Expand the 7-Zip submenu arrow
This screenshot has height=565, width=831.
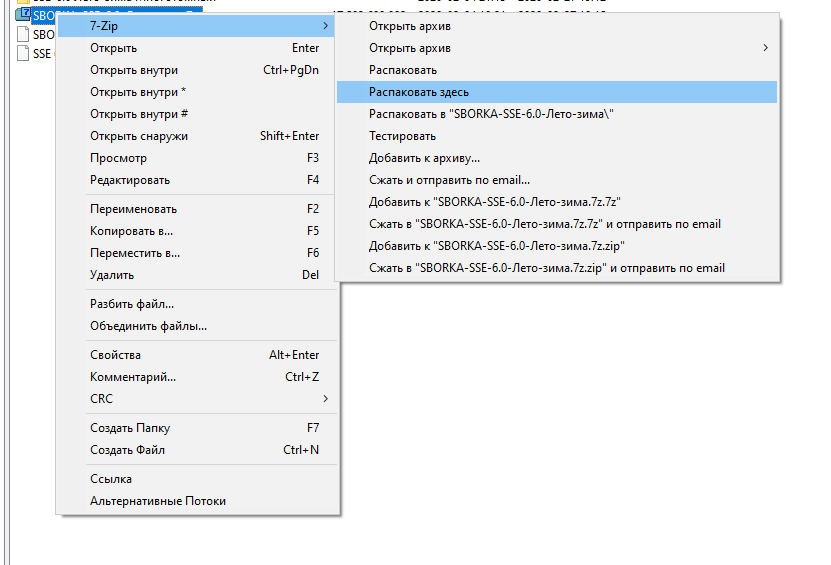[326, 26]
